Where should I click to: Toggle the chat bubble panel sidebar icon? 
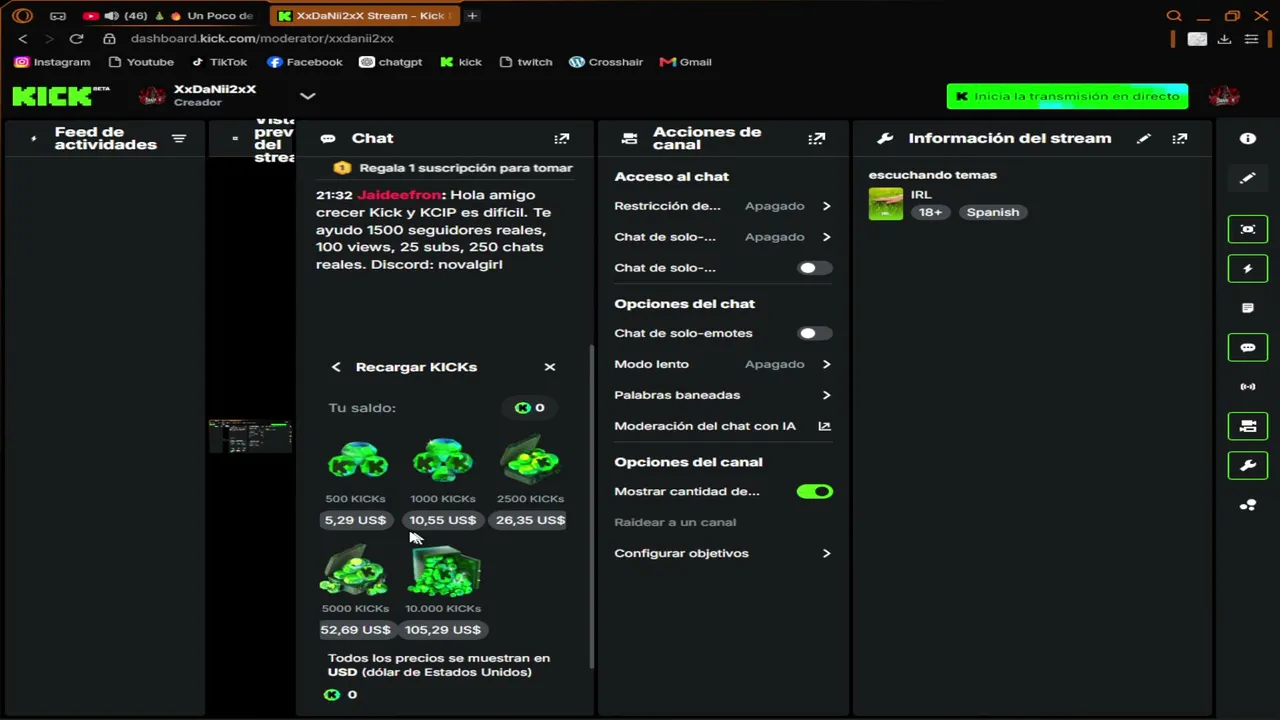1247,348
